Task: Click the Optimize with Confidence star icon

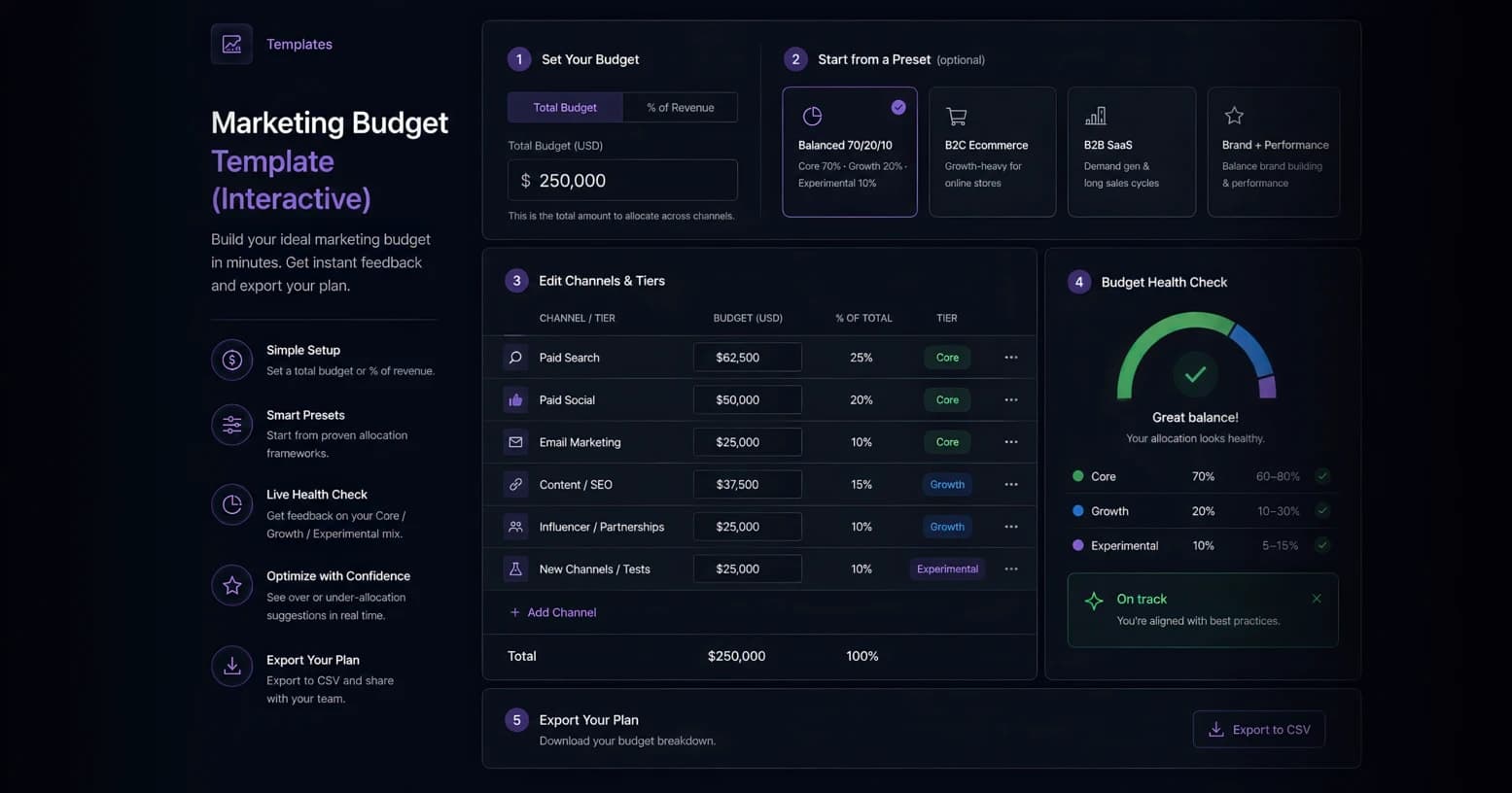Action: 231,585
